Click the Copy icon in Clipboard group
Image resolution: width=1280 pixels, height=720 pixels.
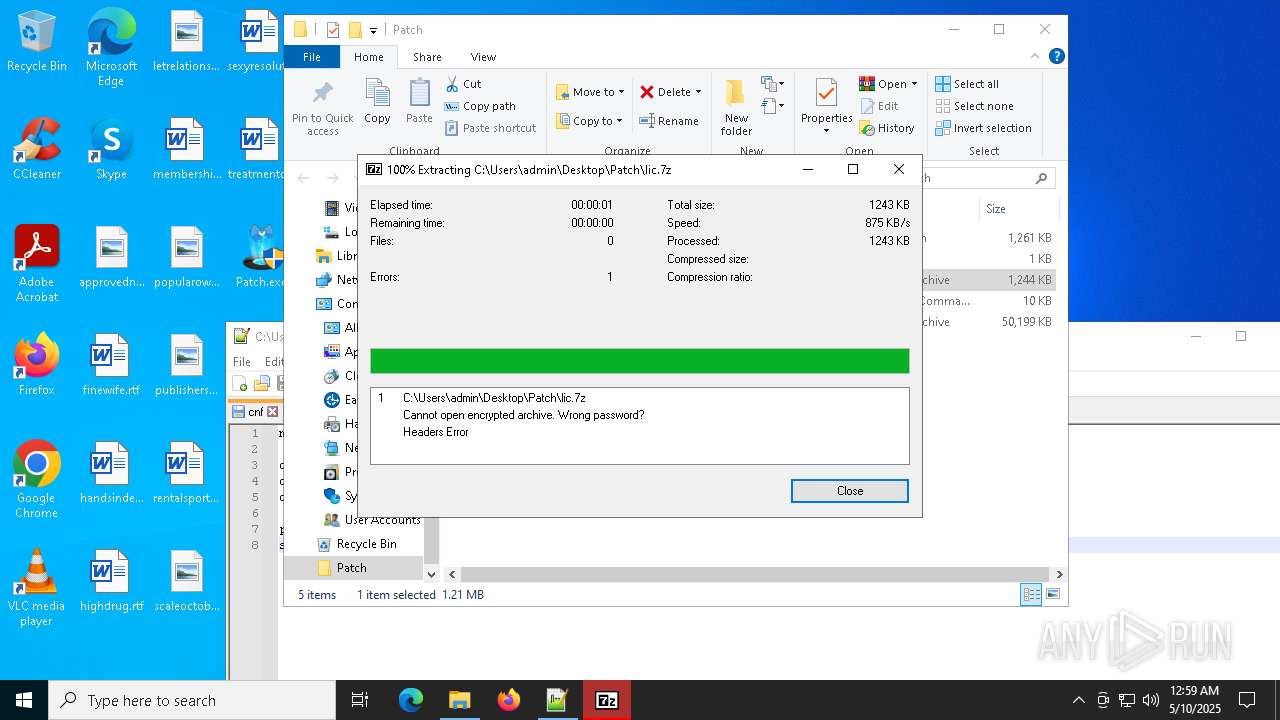tap(377, 102)
